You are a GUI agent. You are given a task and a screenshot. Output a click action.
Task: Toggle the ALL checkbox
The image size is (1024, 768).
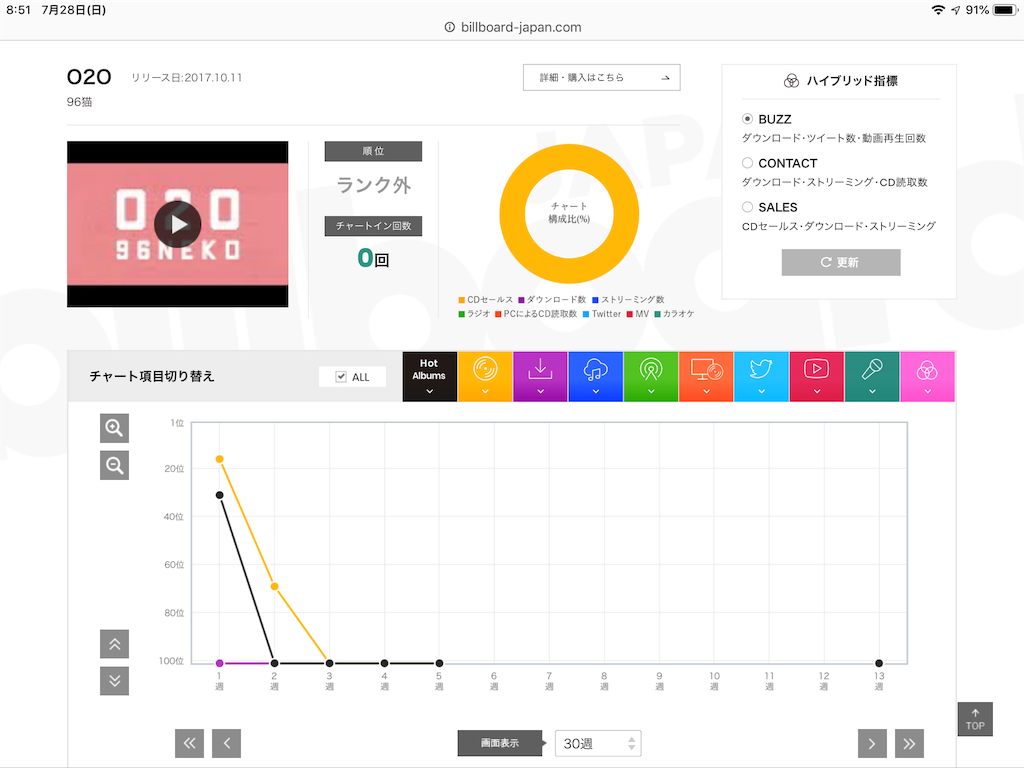coord(341,377)
